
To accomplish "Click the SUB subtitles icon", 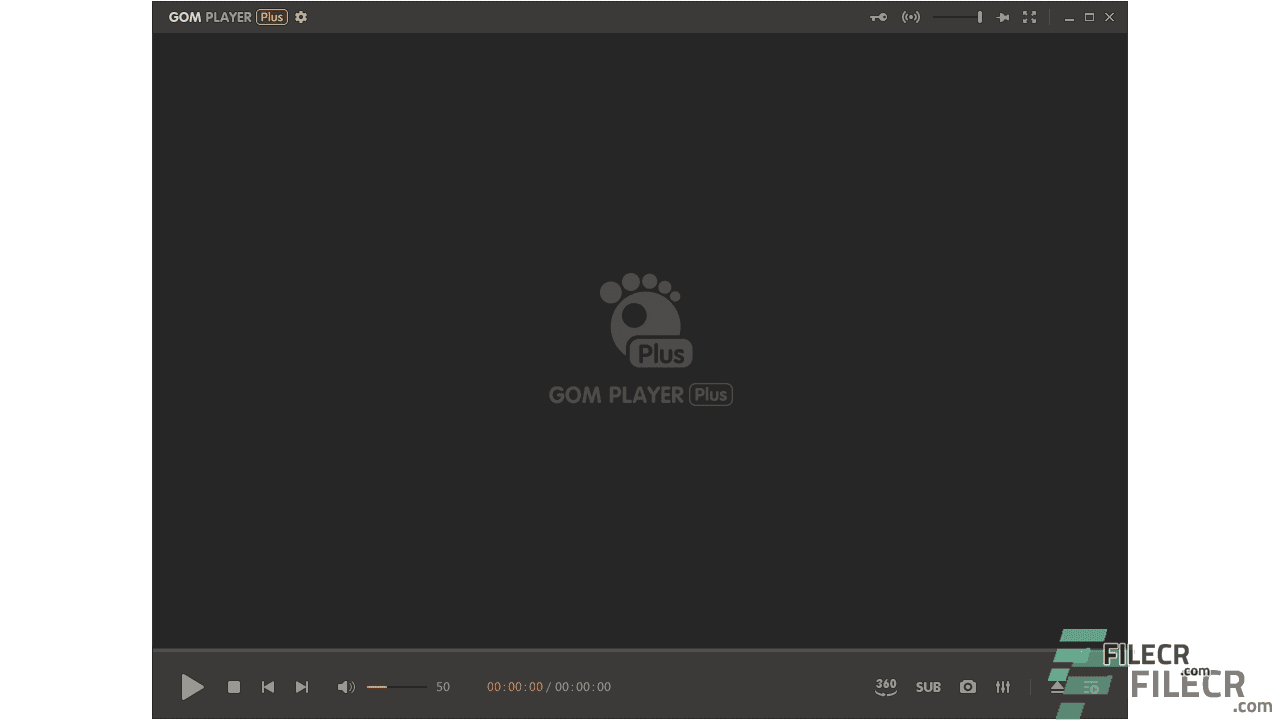I will pos(928,687).
